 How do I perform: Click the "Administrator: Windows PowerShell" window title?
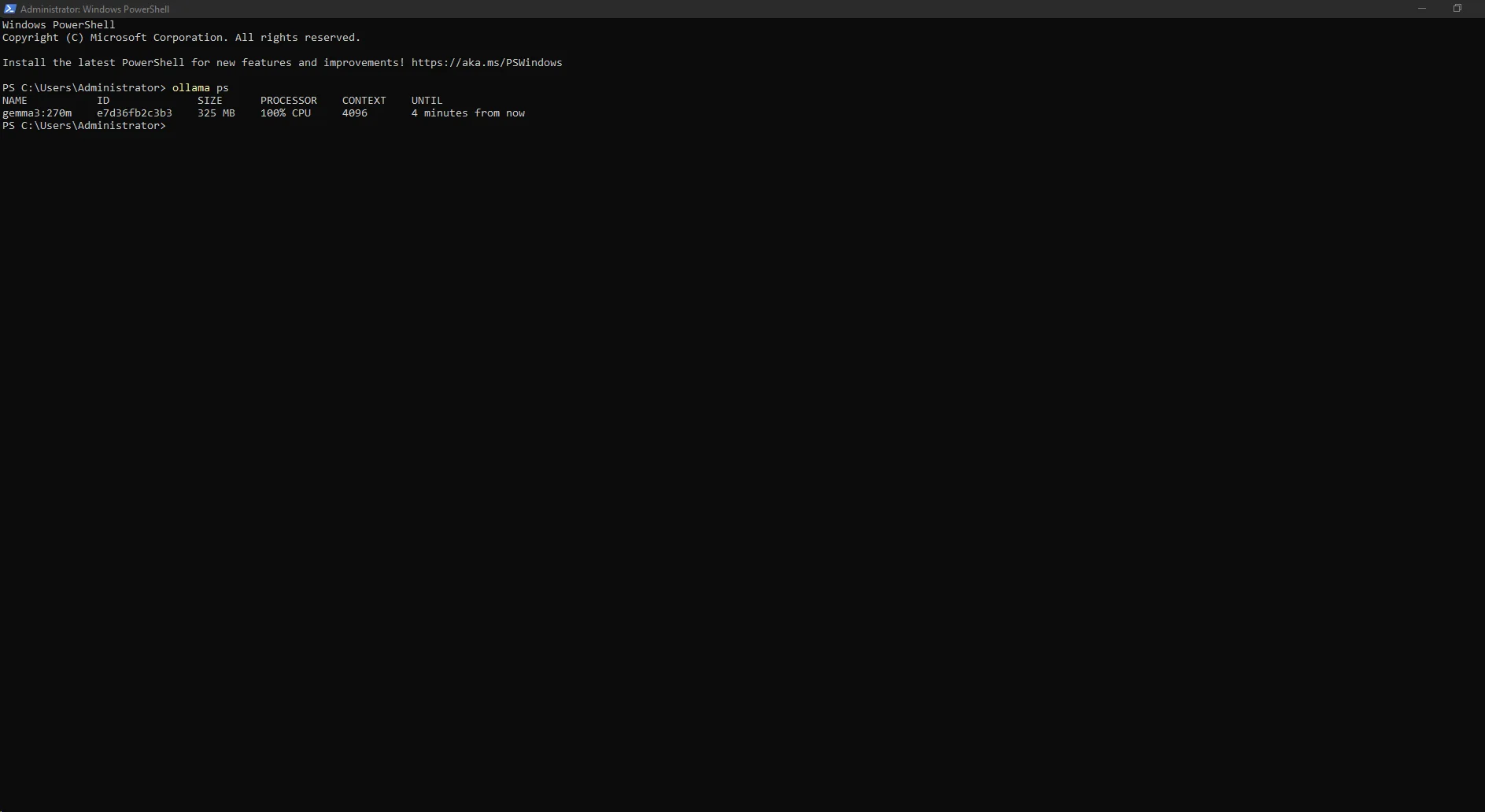coord(94,9)
